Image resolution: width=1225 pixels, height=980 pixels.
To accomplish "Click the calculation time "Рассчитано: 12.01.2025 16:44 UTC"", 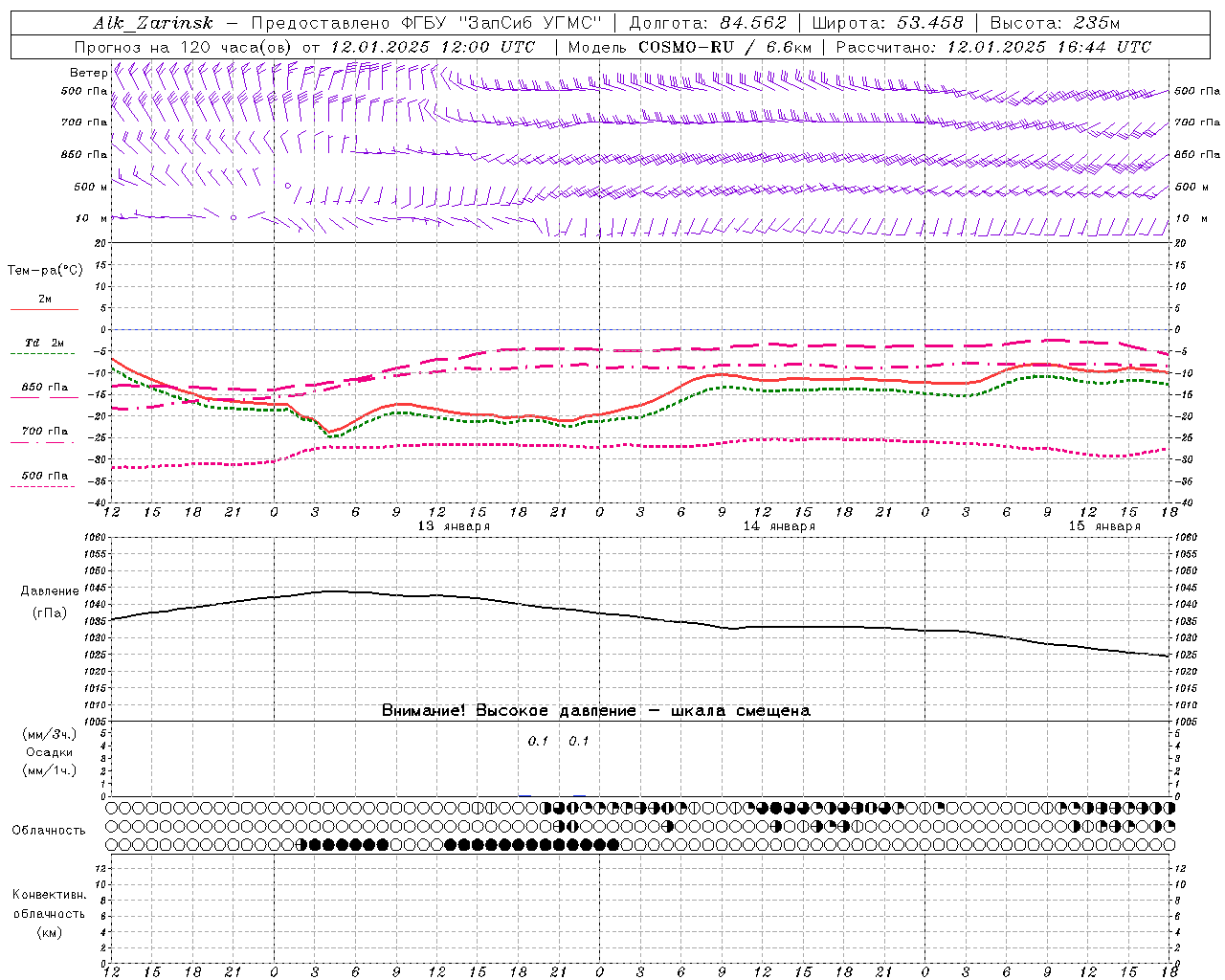I will pos(993,47).
